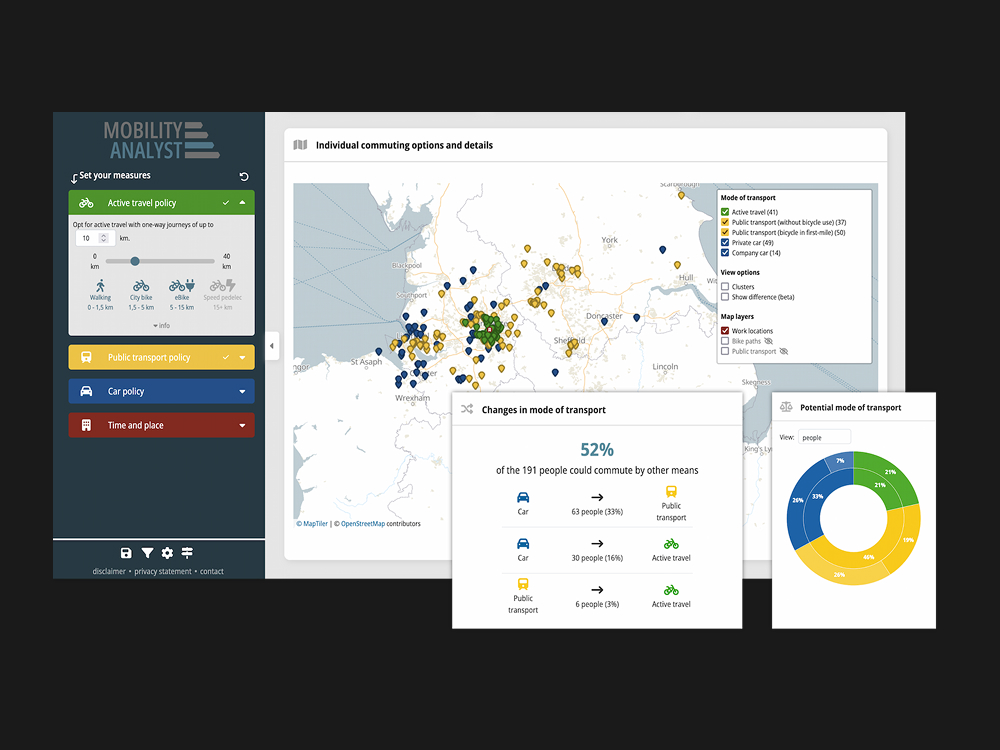Click the contact link
The height and width of the screenshot is (750, 1000).
point(211,571)
